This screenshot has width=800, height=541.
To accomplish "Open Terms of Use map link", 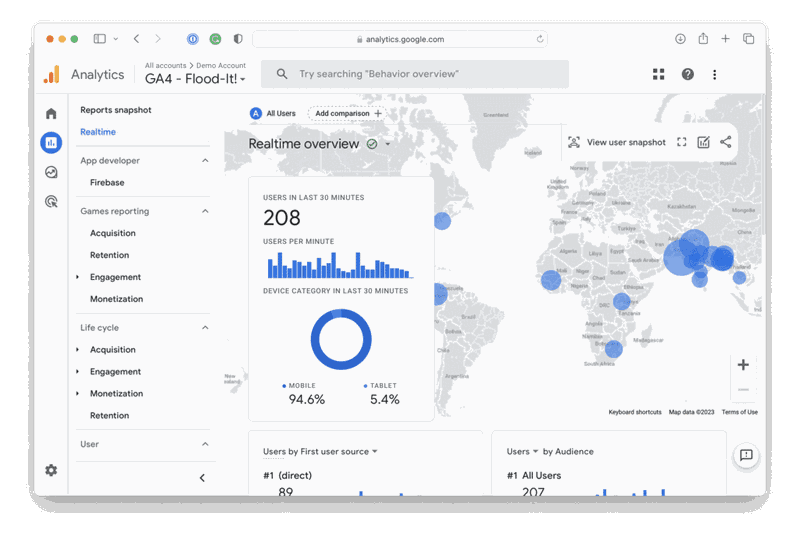I will click(x=739, y=412).
